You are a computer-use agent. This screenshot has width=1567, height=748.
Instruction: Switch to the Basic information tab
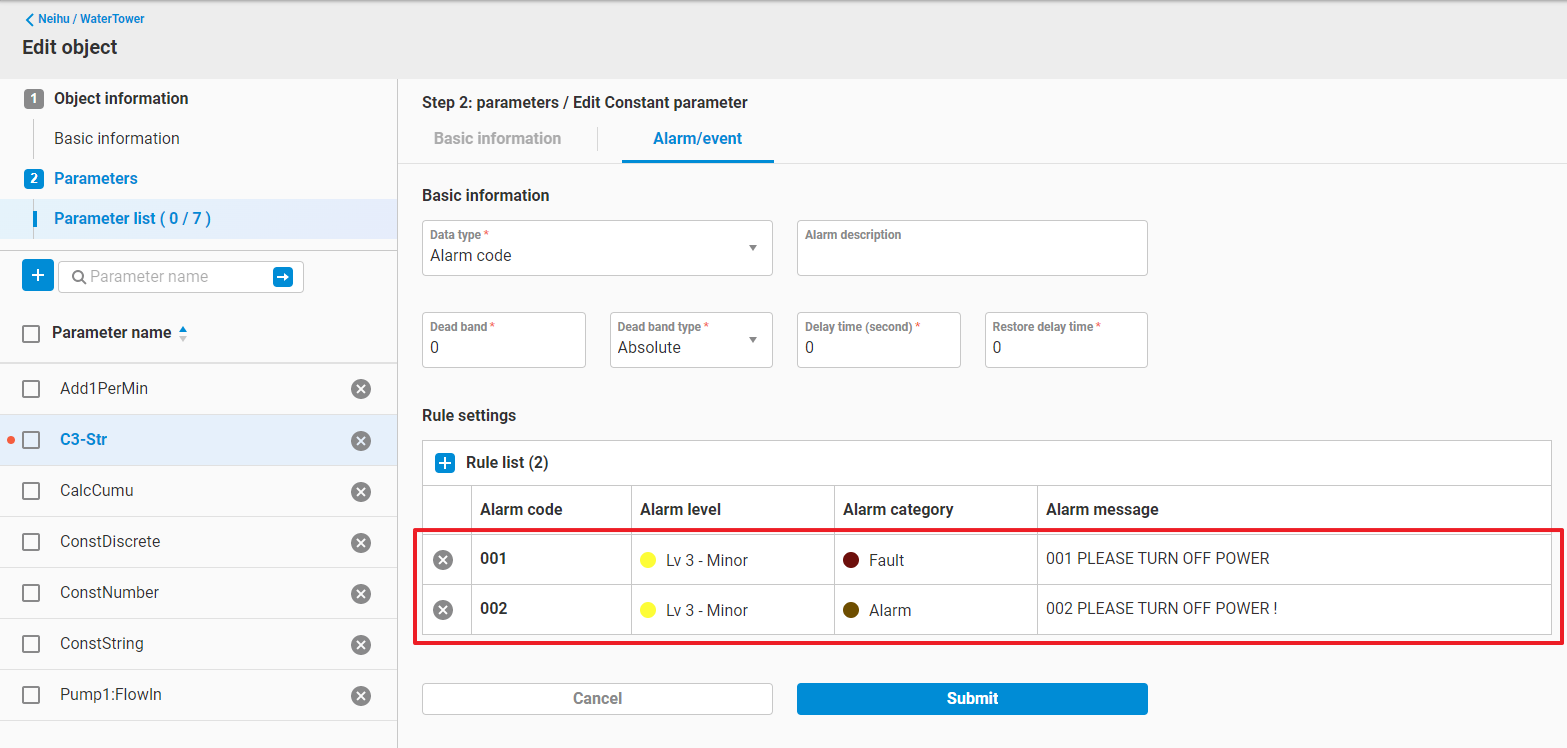tap(497, 139)
